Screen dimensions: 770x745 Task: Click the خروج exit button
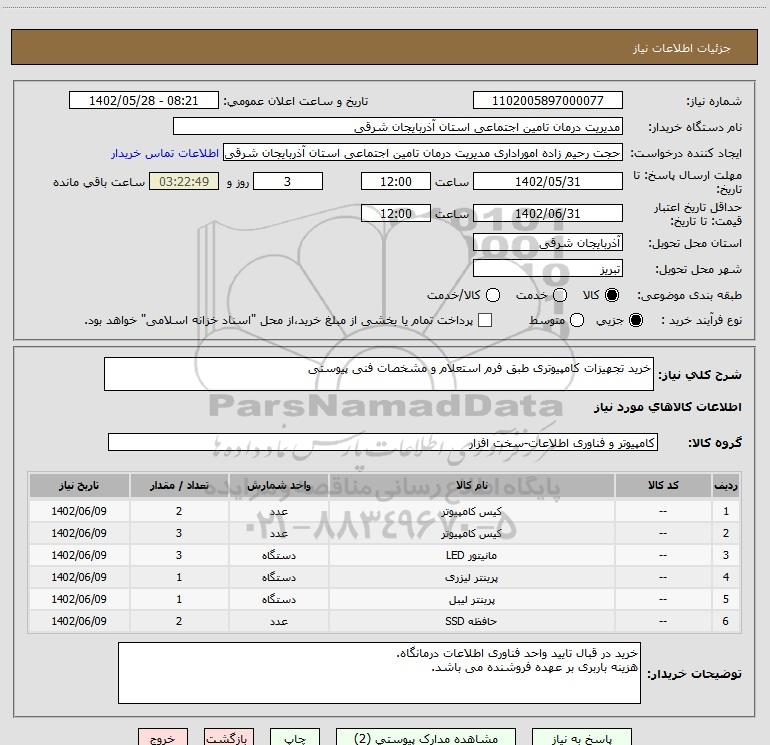pyautogui.click(x=163, y=738)
